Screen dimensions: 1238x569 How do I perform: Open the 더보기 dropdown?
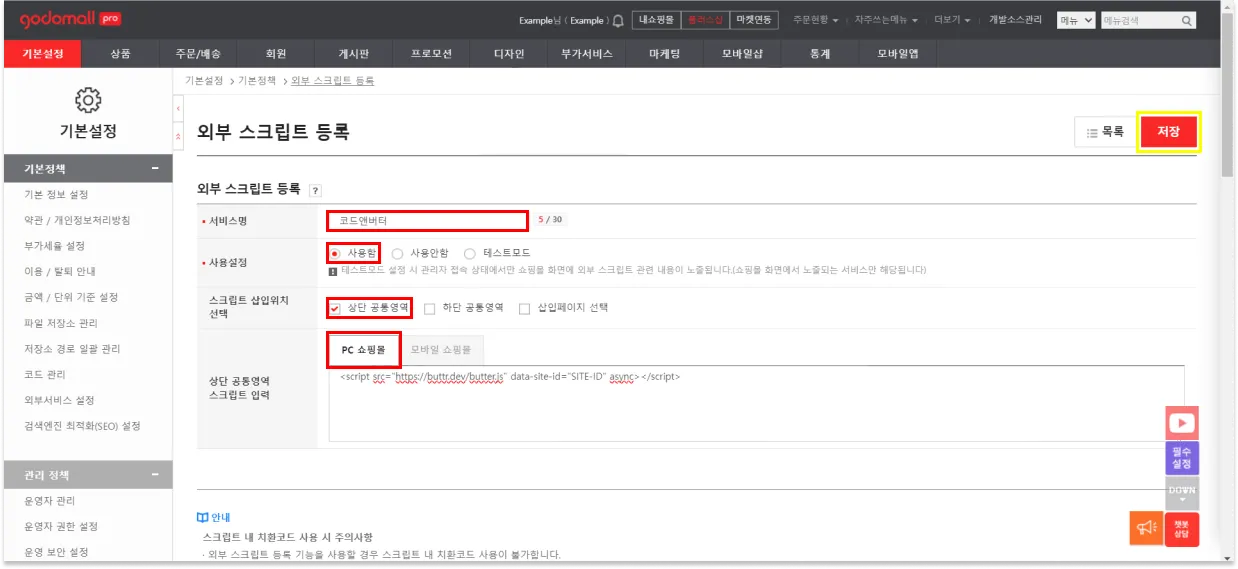(x=952, y=20)
